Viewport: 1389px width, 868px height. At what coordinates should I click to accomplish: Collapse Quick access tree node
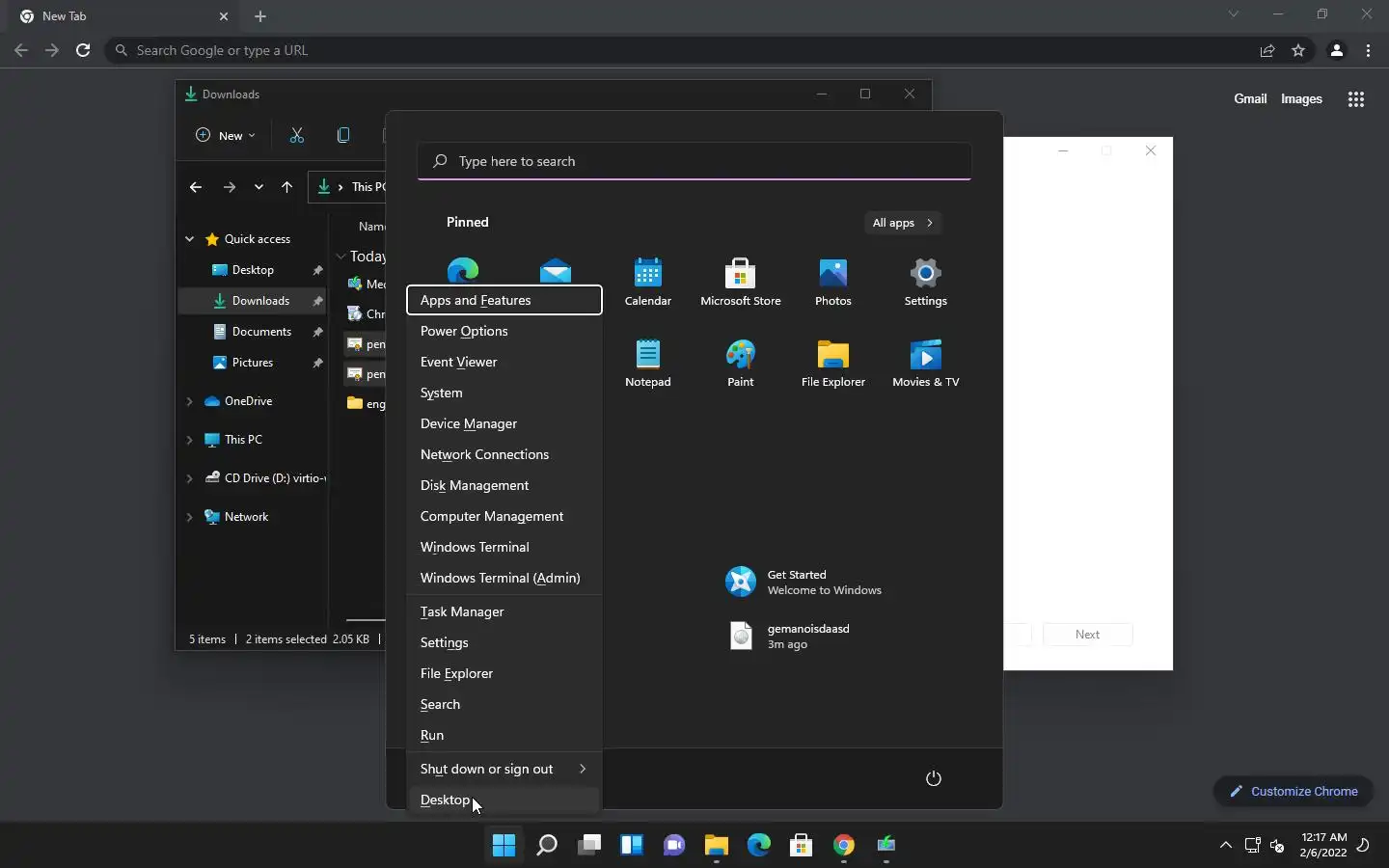click(189, 239)
